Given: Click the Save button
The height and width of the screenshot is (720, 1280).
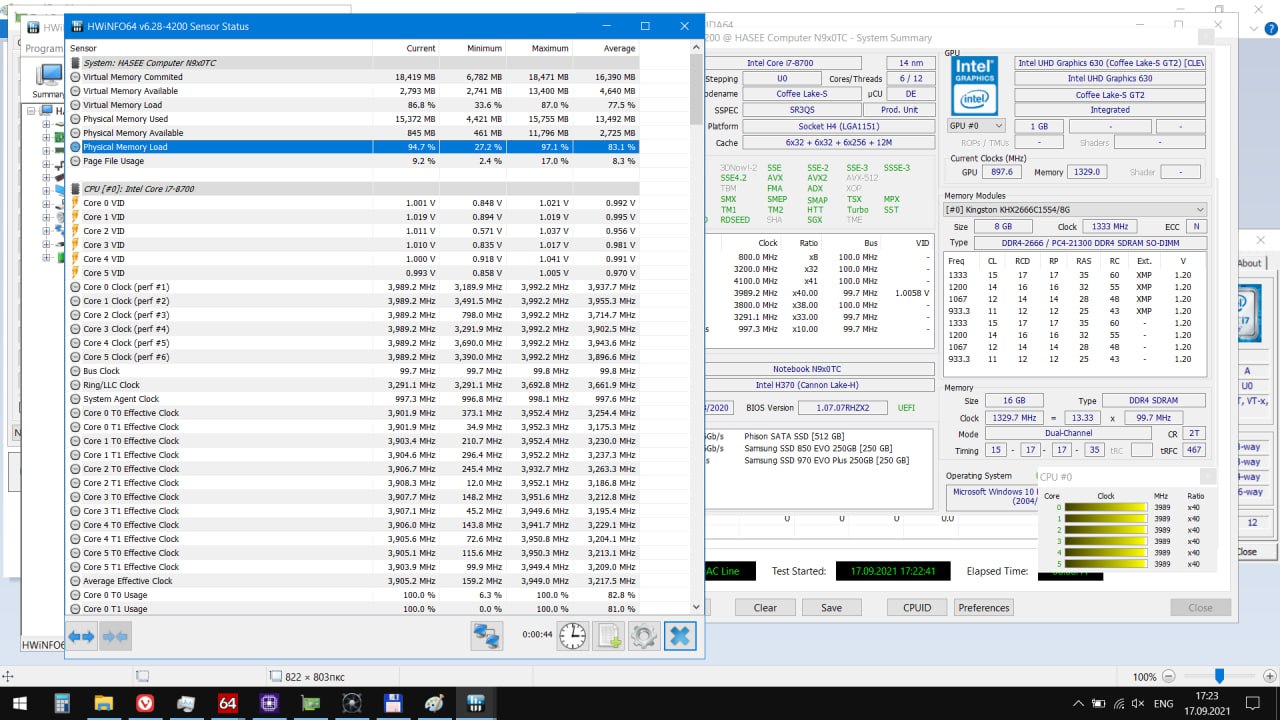Looking at the screenshot, I should [x=831, y=607].
